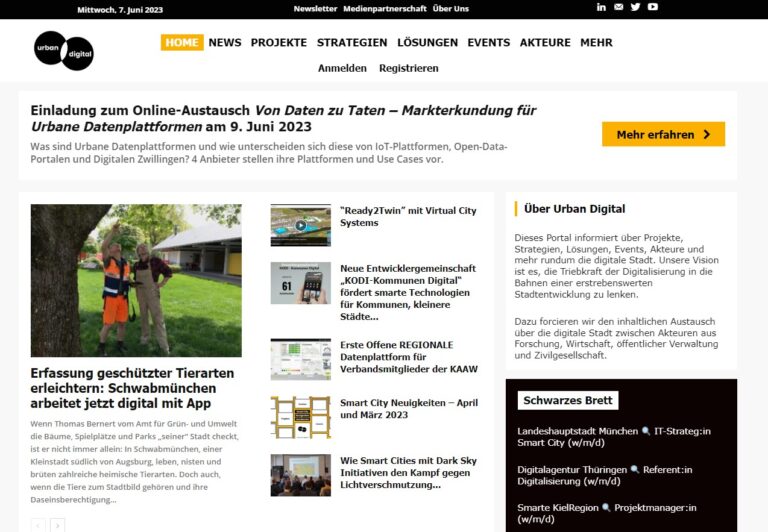Click the chevron on Mehr erfahren
The image size is (768, 532).
click(x=706, y=134)
